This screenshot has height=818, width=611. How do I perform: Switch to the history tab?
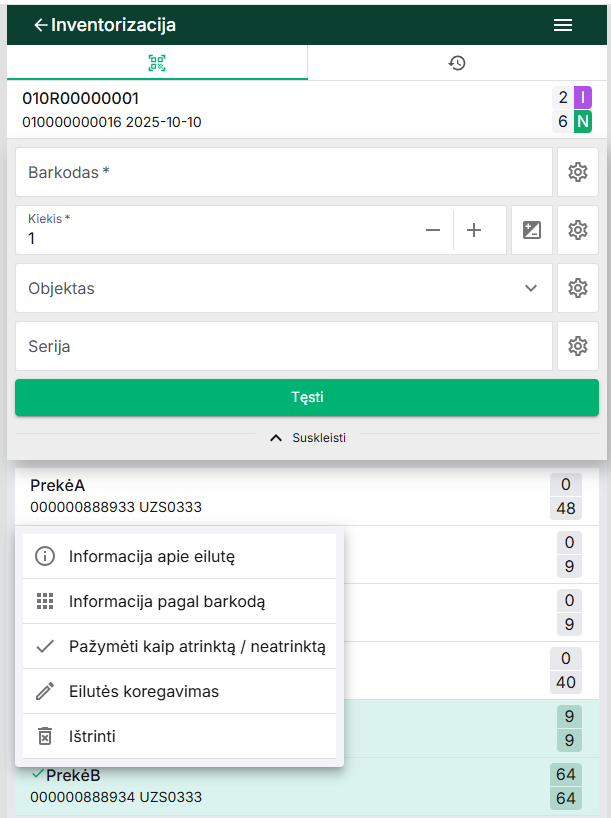[x=457, y=63]
